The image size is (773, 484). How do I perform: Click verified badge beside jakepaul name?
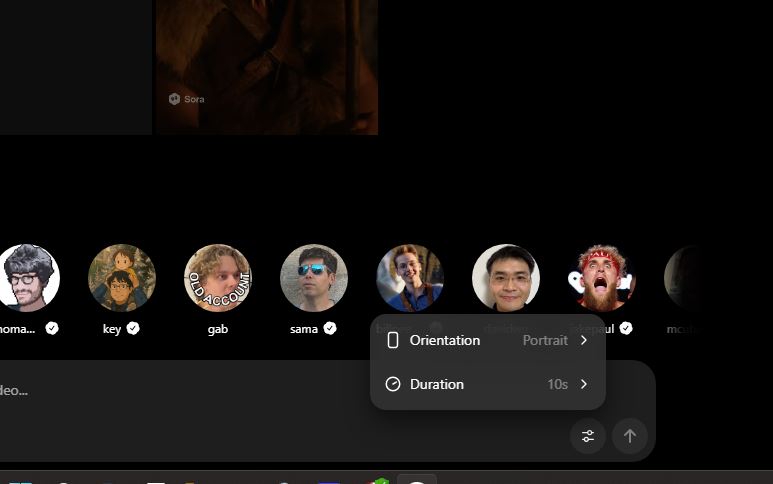[x=626, y=328]
